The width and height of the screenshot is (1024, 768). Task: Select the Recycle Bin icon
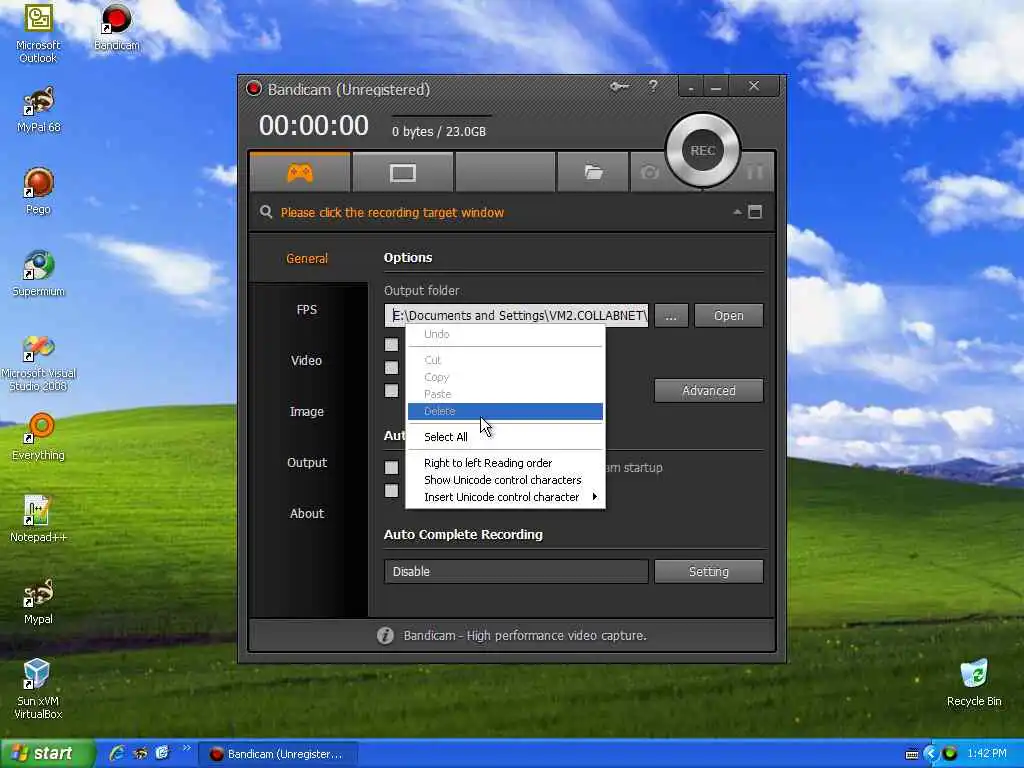tap(974, 683)
